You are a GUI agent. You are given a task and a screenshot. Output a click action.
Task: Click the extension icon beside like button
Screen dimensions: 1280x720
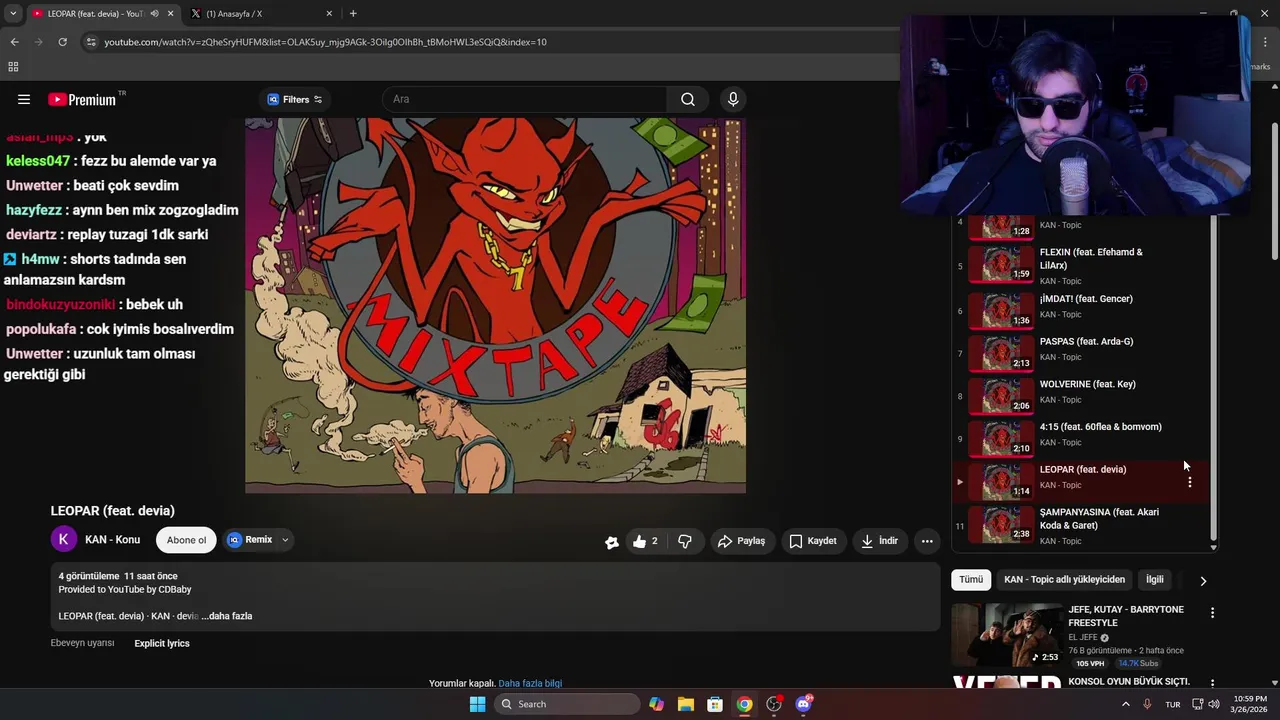tap(612, 542)
